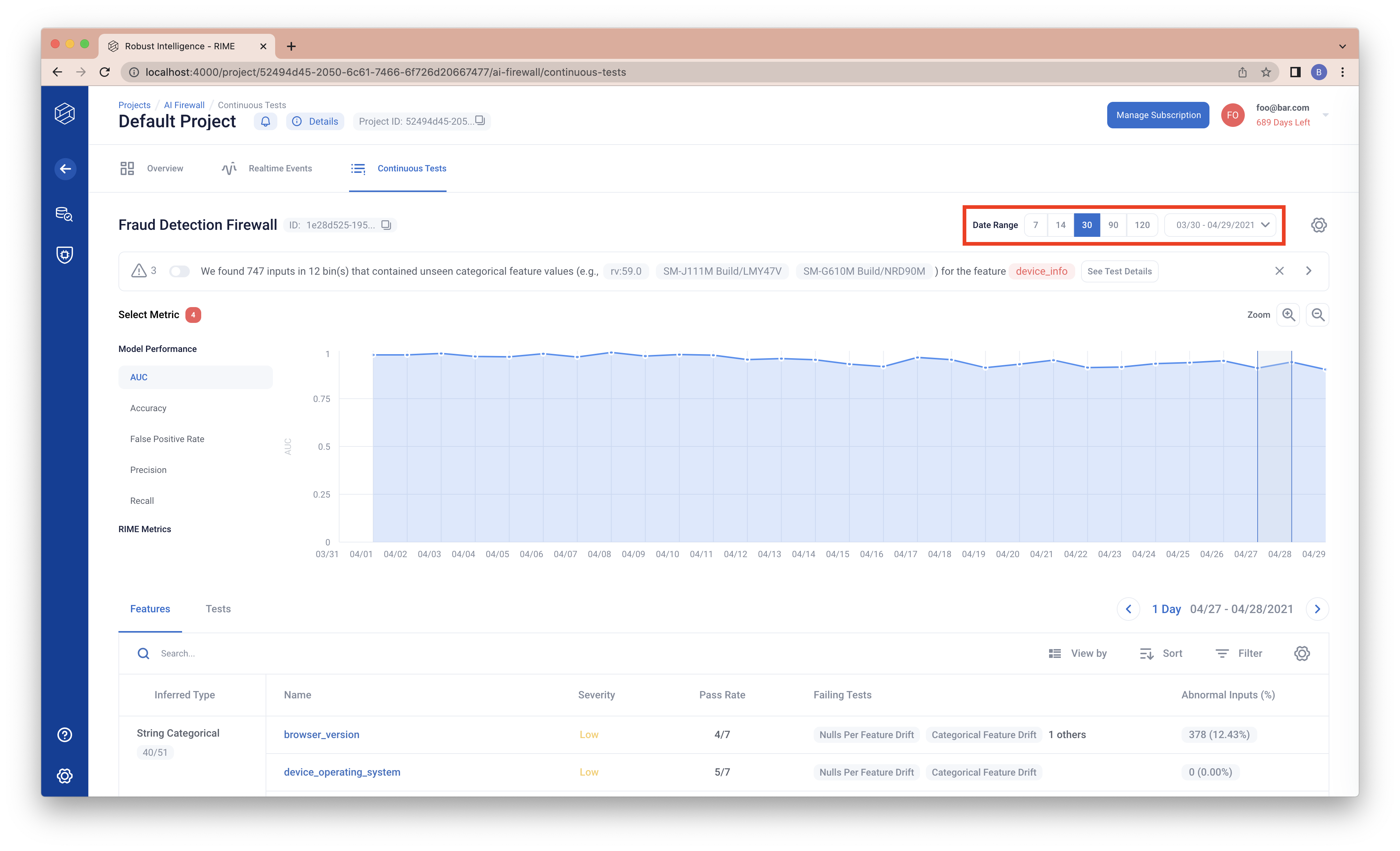Open the features table settings gear
This screenshot has width=1400, height=851.
(x=1302, y=653)
